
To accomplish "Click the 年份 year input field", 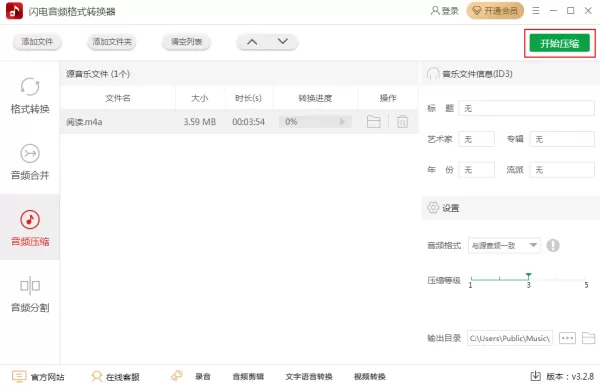I will click(476, 170).
